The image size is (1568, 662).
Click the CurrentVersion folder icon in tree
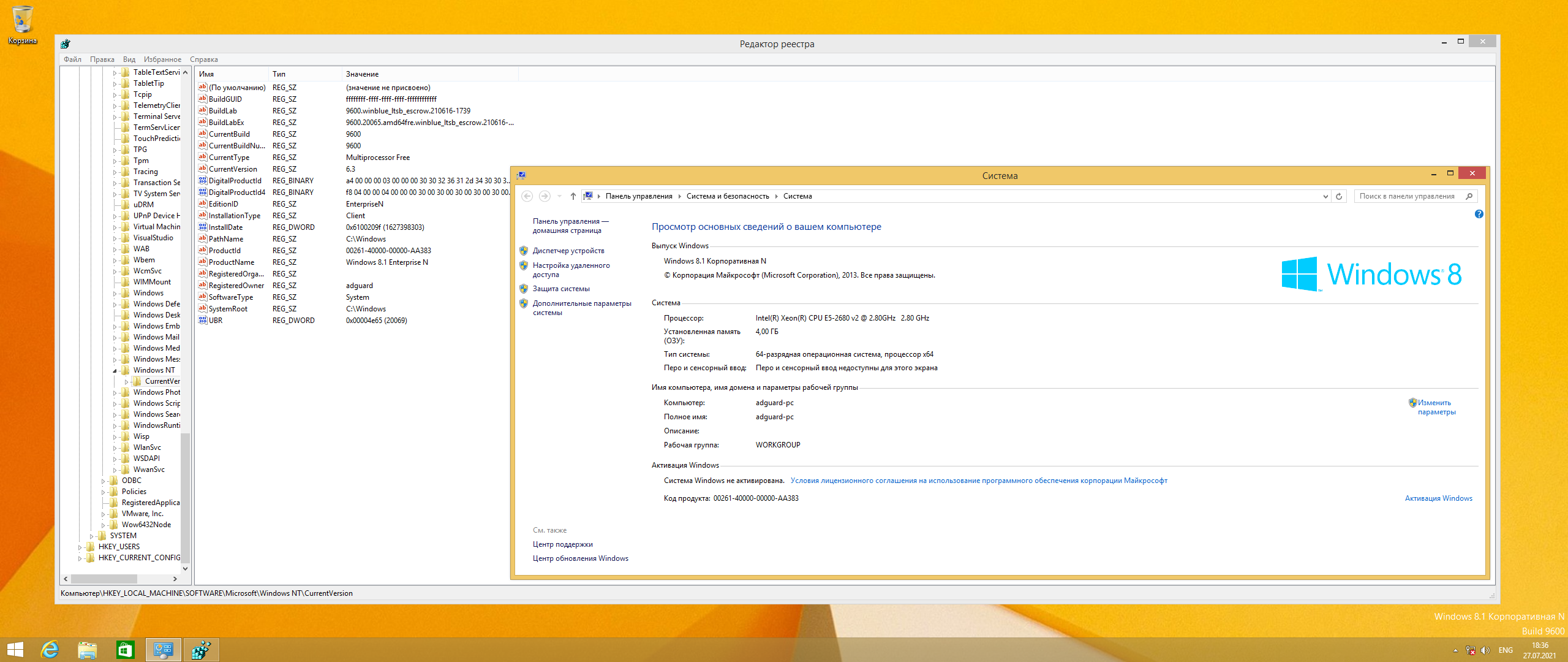pos(137,381)
